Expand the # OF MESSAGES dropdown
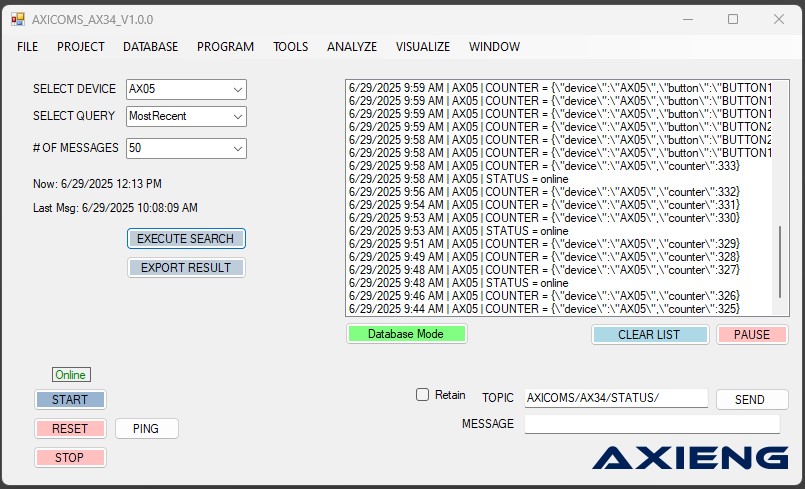The width and height of the screenshot is (805, 489). point(238,148)
